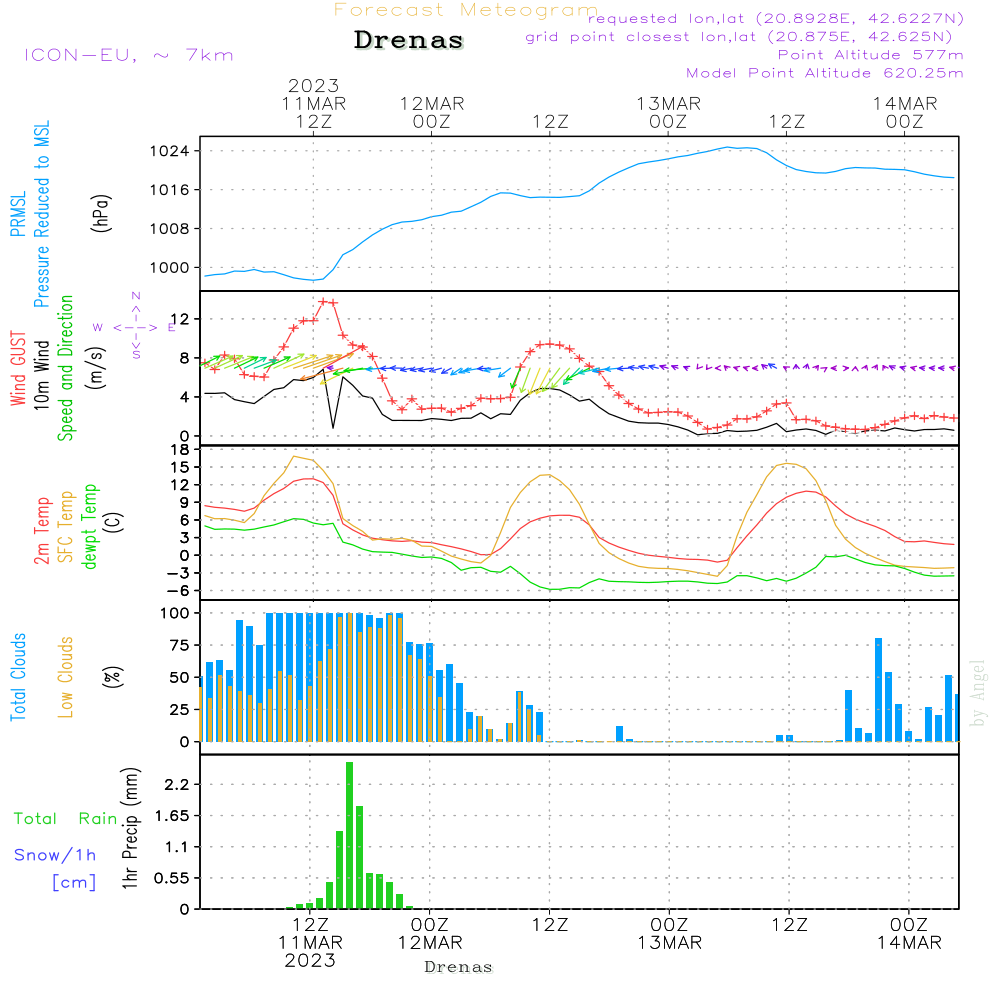Click the 'Point Altitude 577m' text
This screenshot has height=1000, width=1000.
871,55
